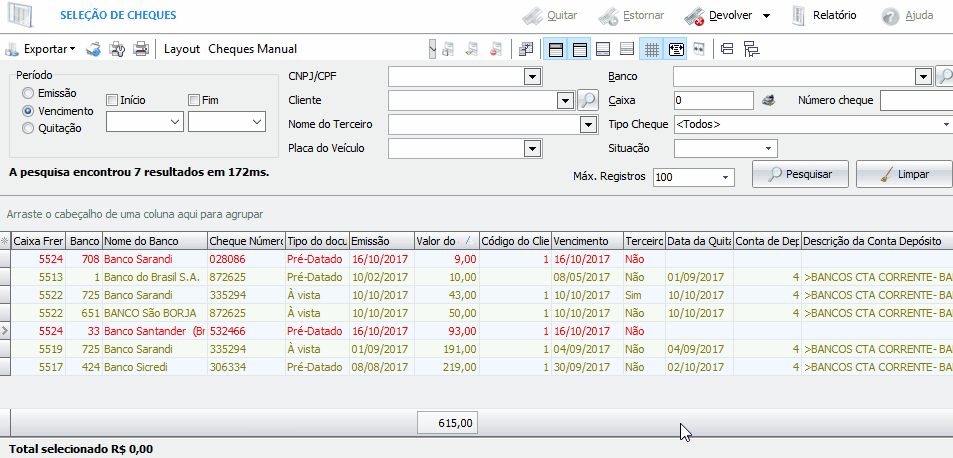953x458 pixels.
Task: Select the Emissão radio button
Action: 27,94
